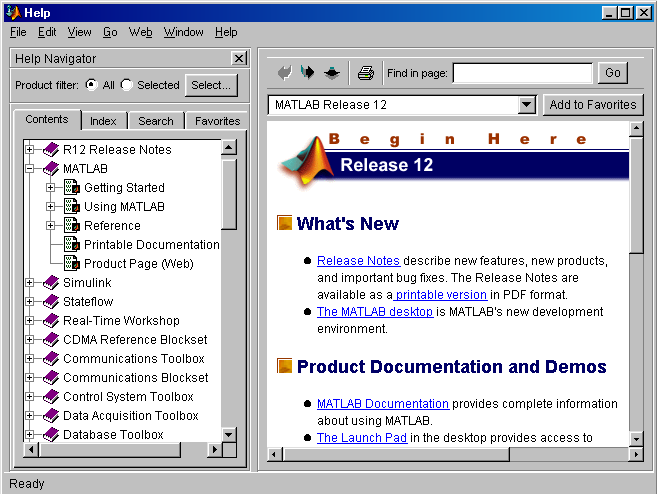Open the Edit menu

[x=47, y=32]
